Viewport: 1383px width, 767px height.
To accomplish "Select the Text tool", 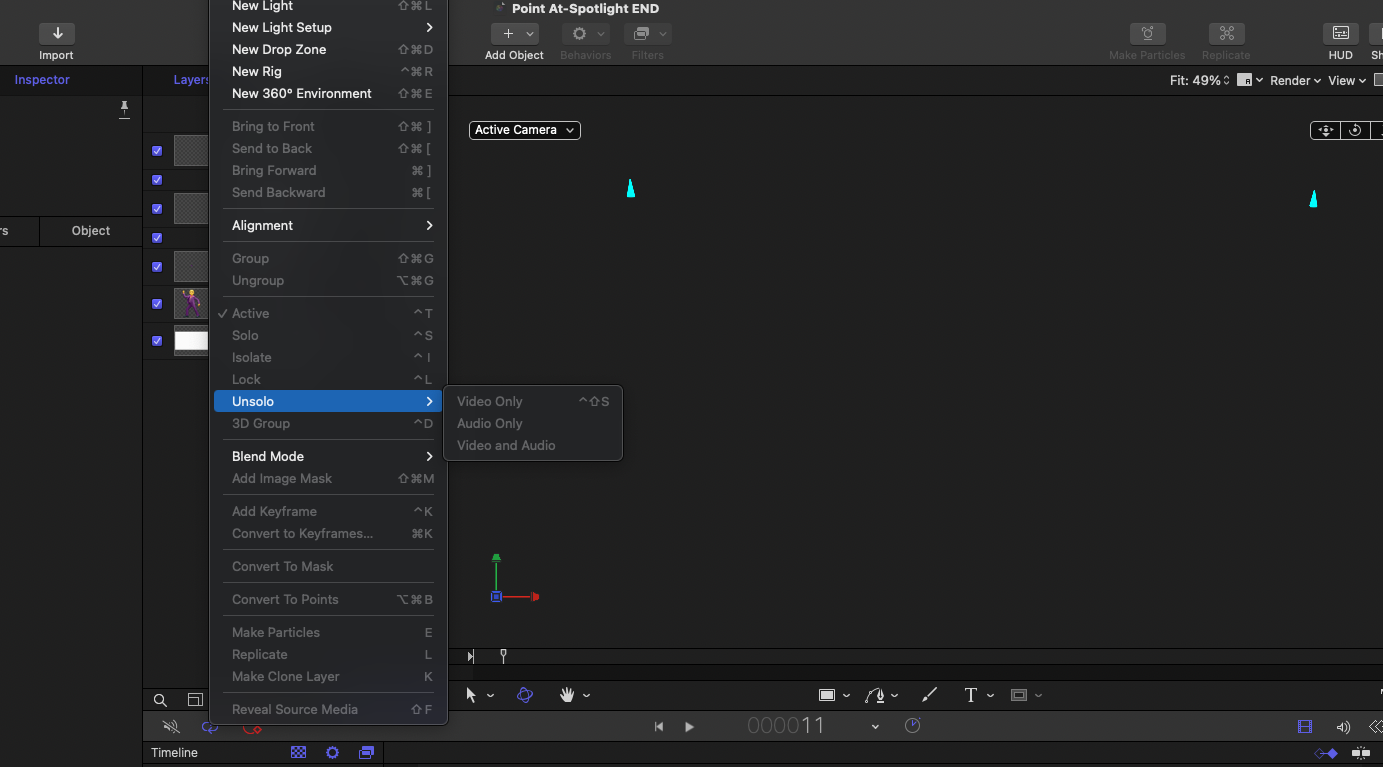I will tap(970, 695).
